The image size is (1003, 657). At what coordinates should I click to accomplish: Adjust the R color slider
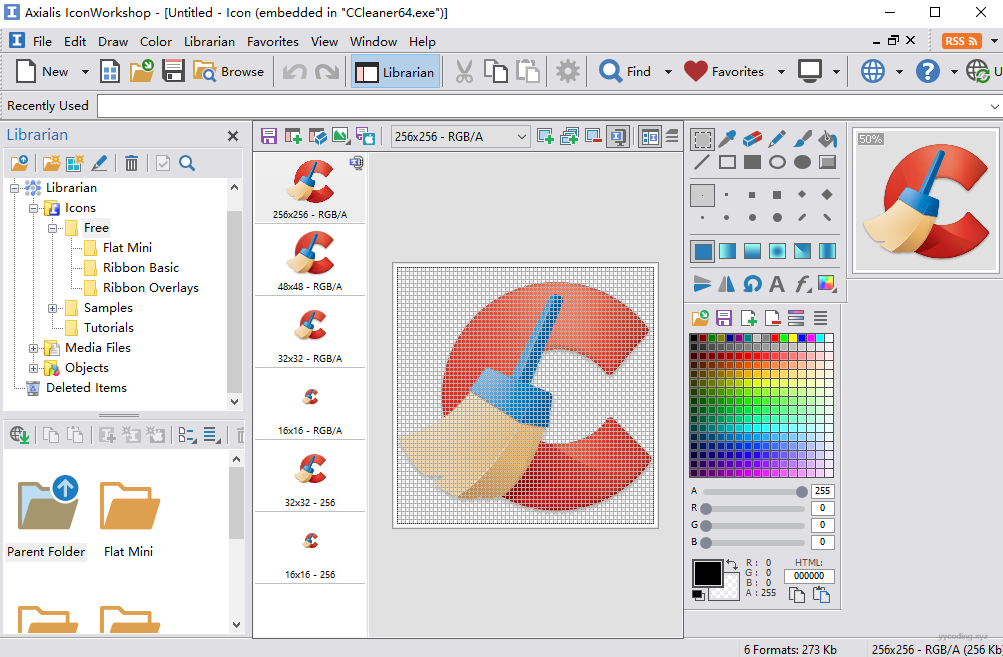click(x=706, y=509)
